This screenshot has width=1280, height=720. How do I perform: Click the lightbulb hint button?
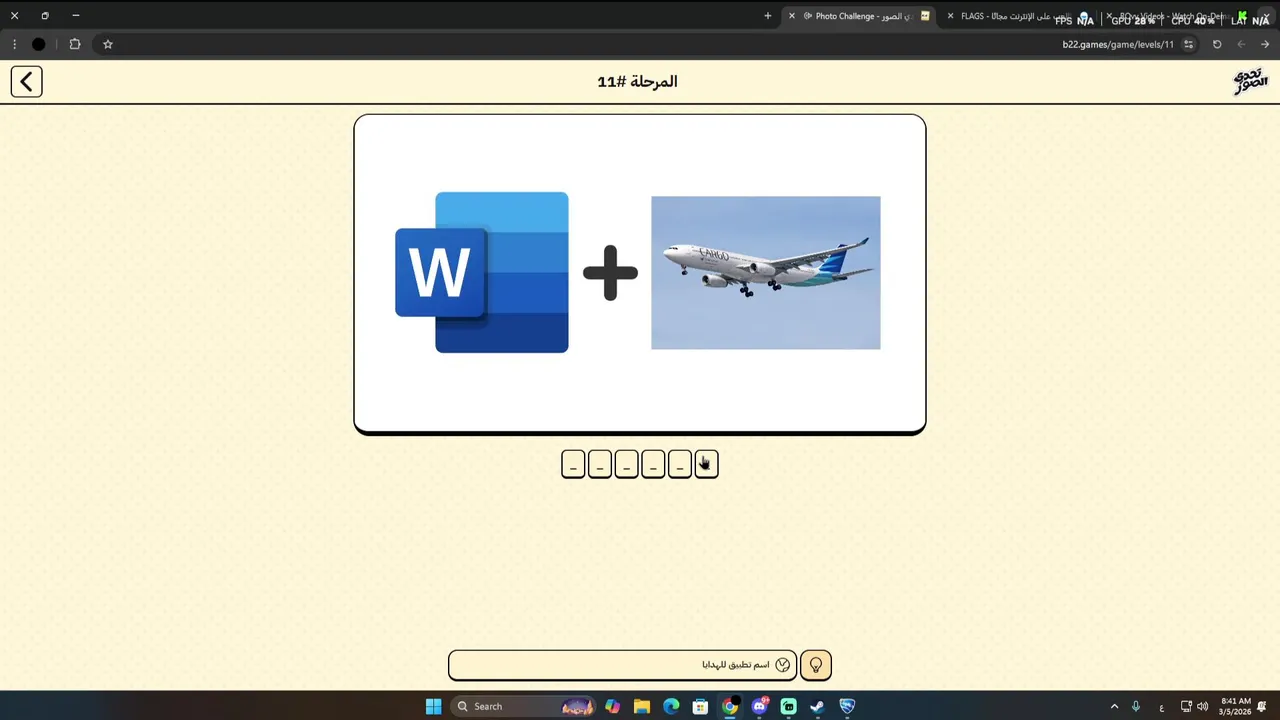point(816,665)
